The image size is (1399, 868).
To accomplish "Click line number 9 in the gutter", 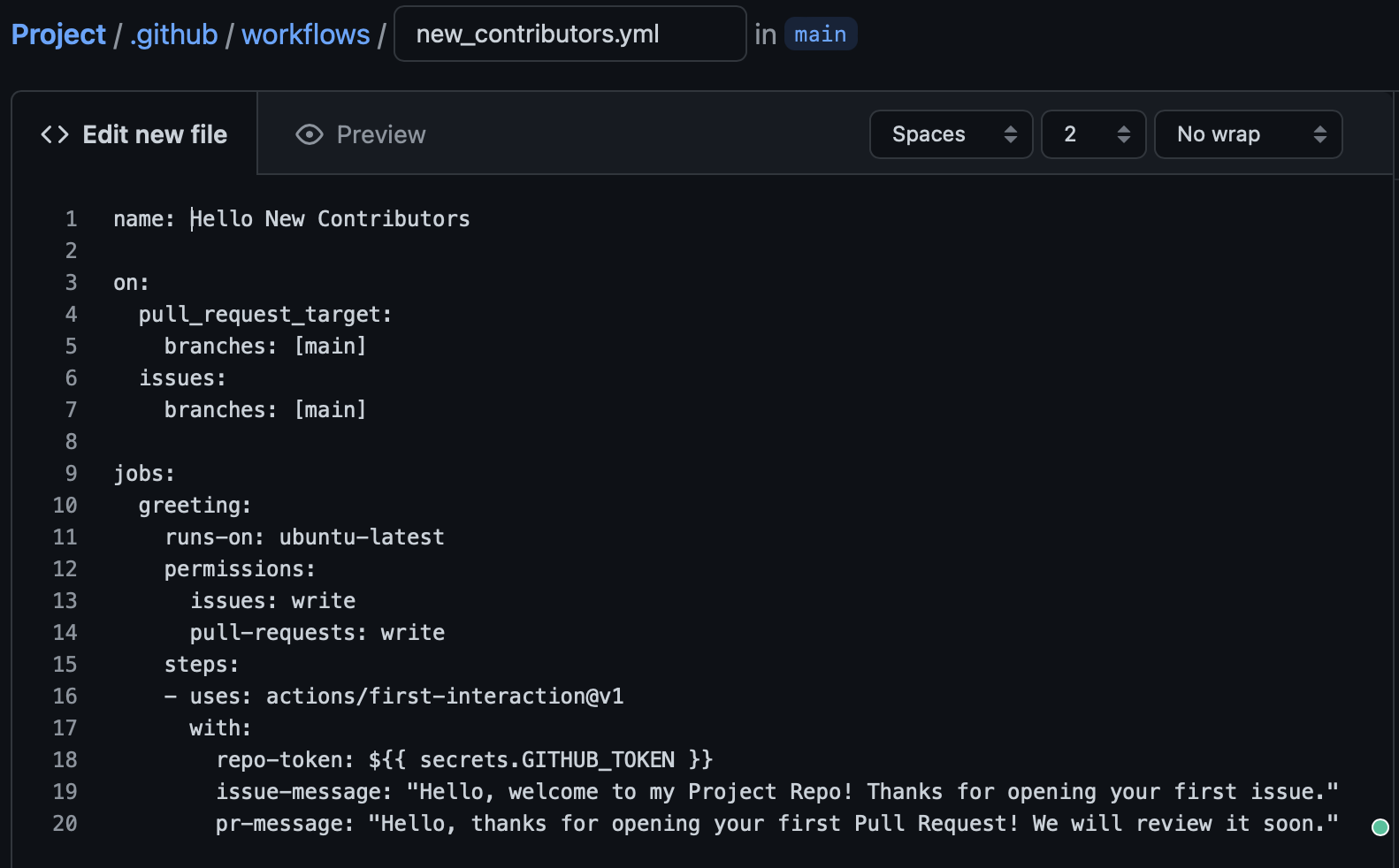I will tap(72, 474).
